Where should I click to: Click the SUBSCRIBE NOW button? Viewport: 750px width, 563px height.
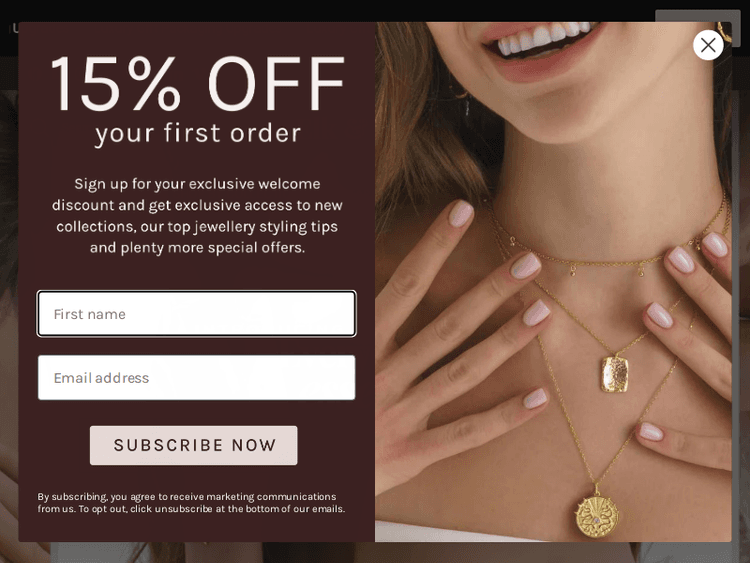tap(194, 445)
